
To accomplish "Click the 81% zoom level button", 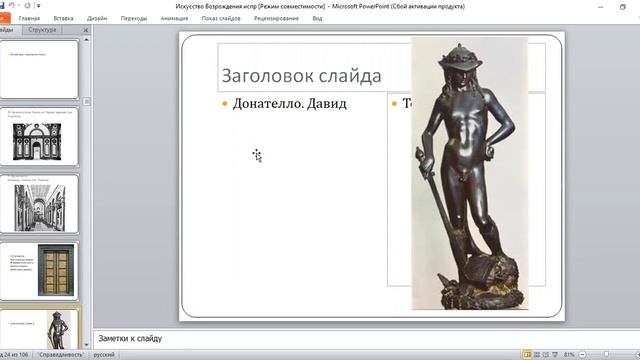I will tap(569, 355).
